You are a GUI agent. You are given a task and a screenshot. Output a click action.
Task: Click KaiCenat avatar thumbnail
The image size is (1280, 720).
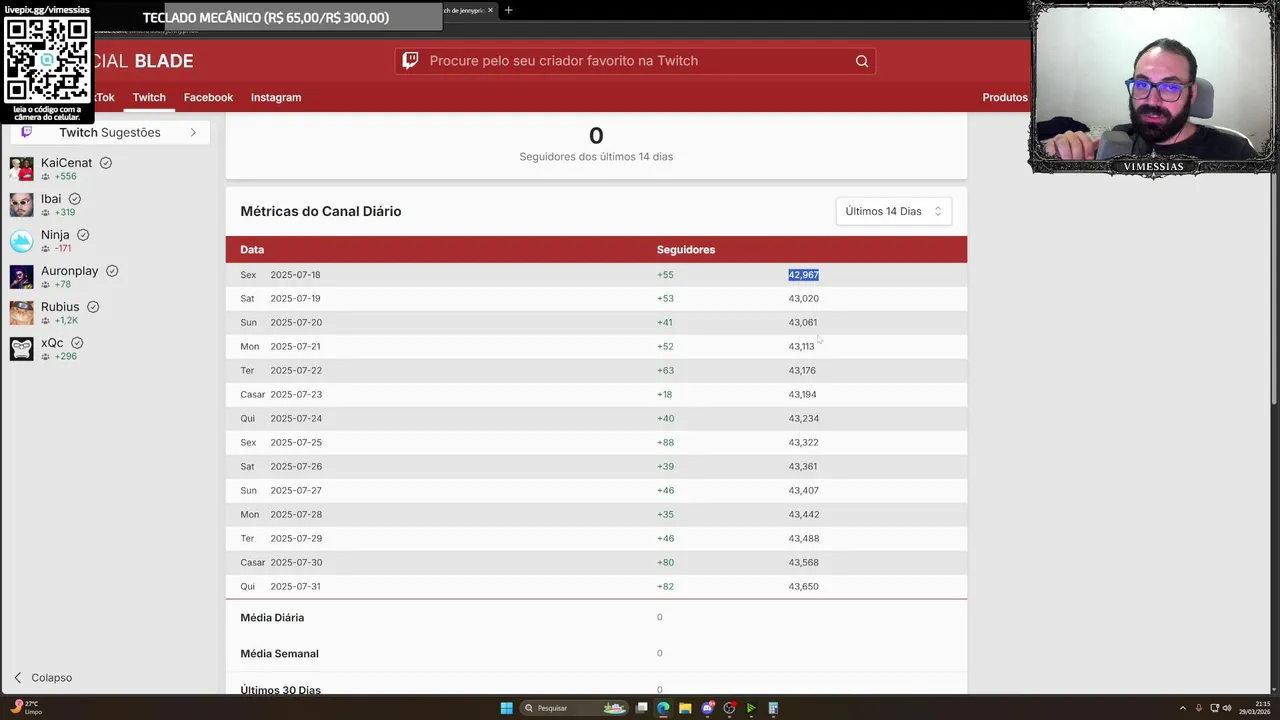coord(21,169)
